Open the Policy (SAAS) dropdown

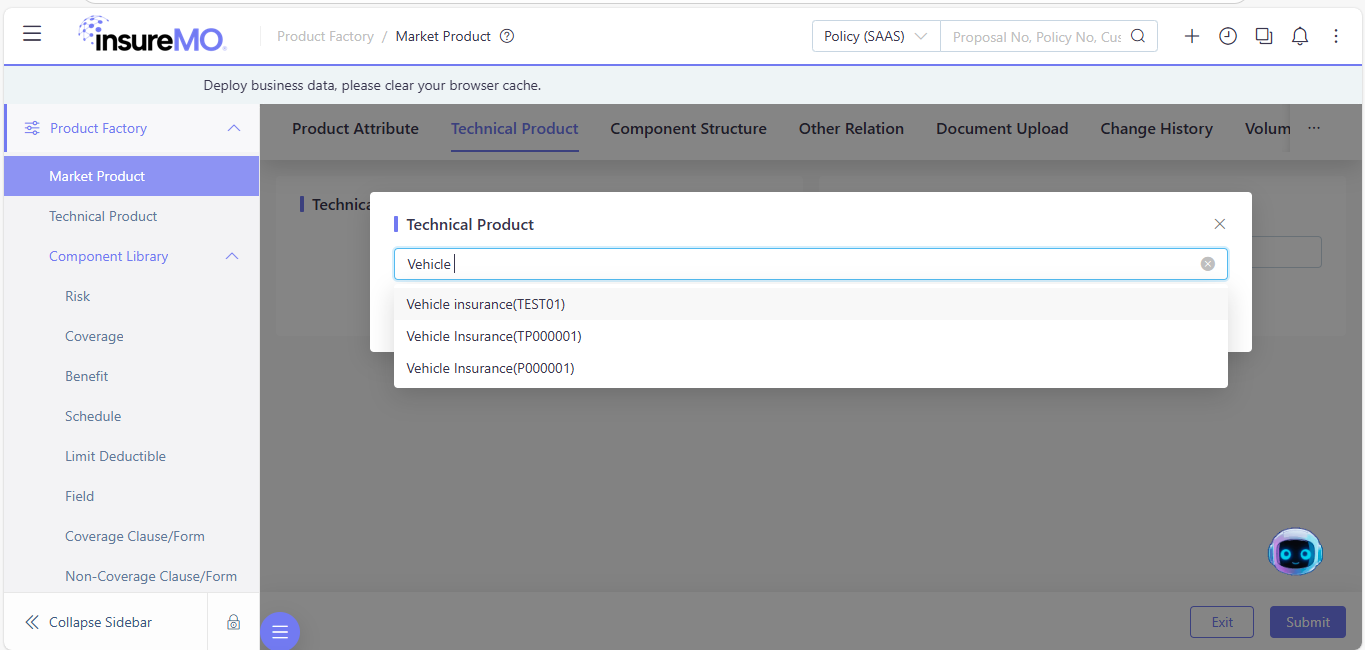coord(876,36)
